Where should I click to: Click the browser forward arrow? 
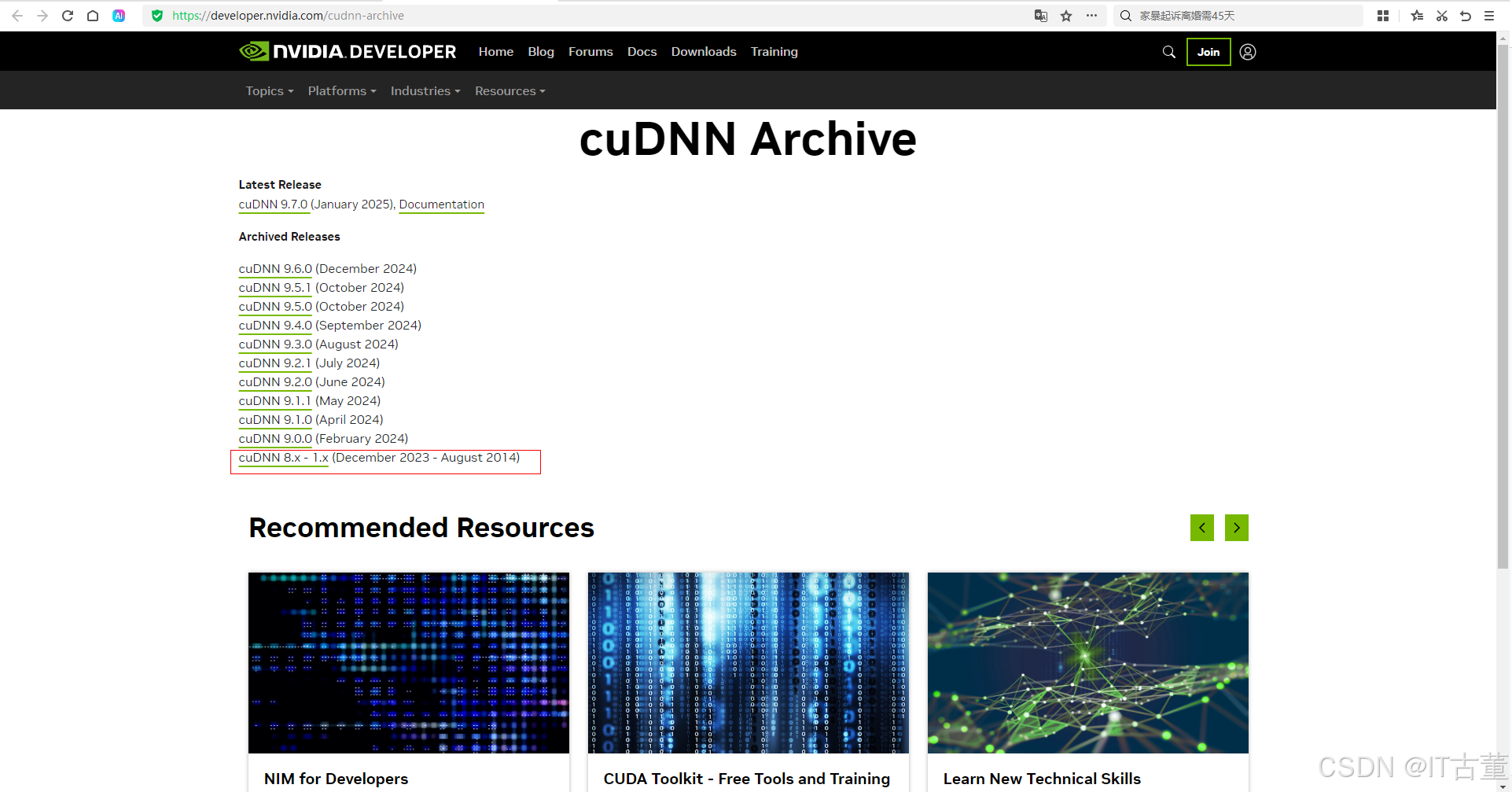[x=42, y=16]
